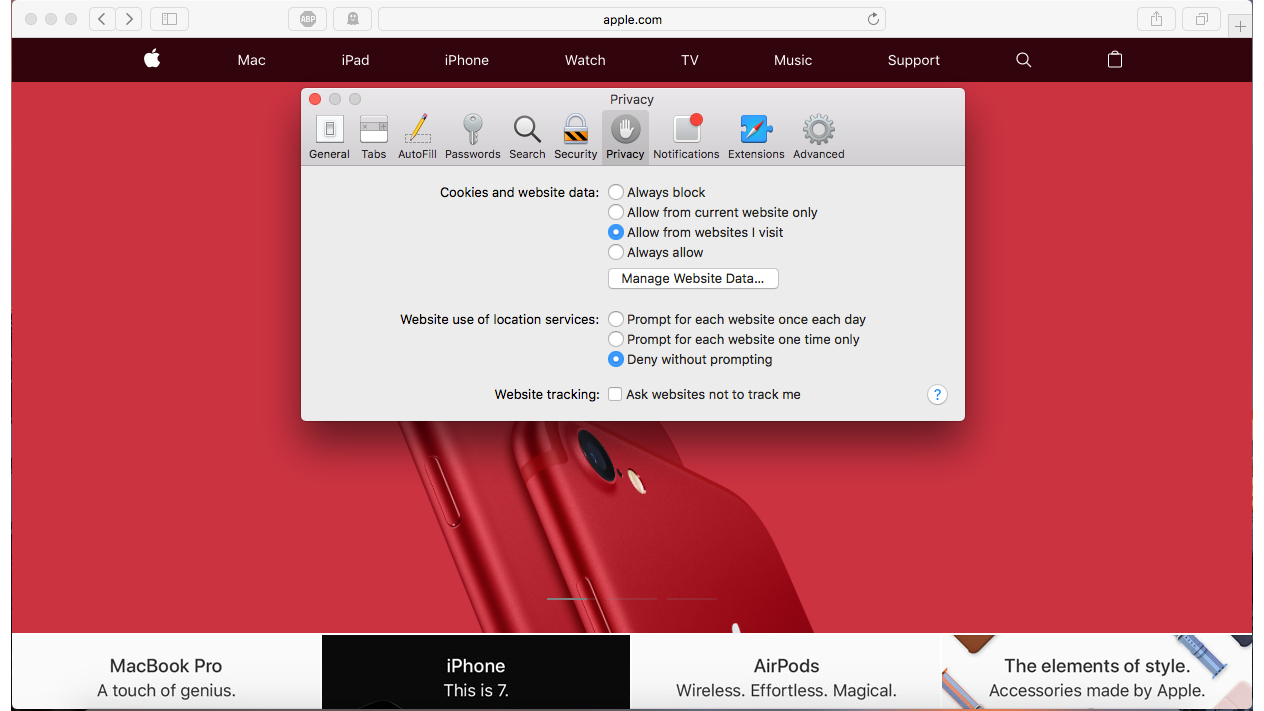Click the Safari forward arrow button
The height and width of the screenshot is (711, 1264).
(129, 19)
